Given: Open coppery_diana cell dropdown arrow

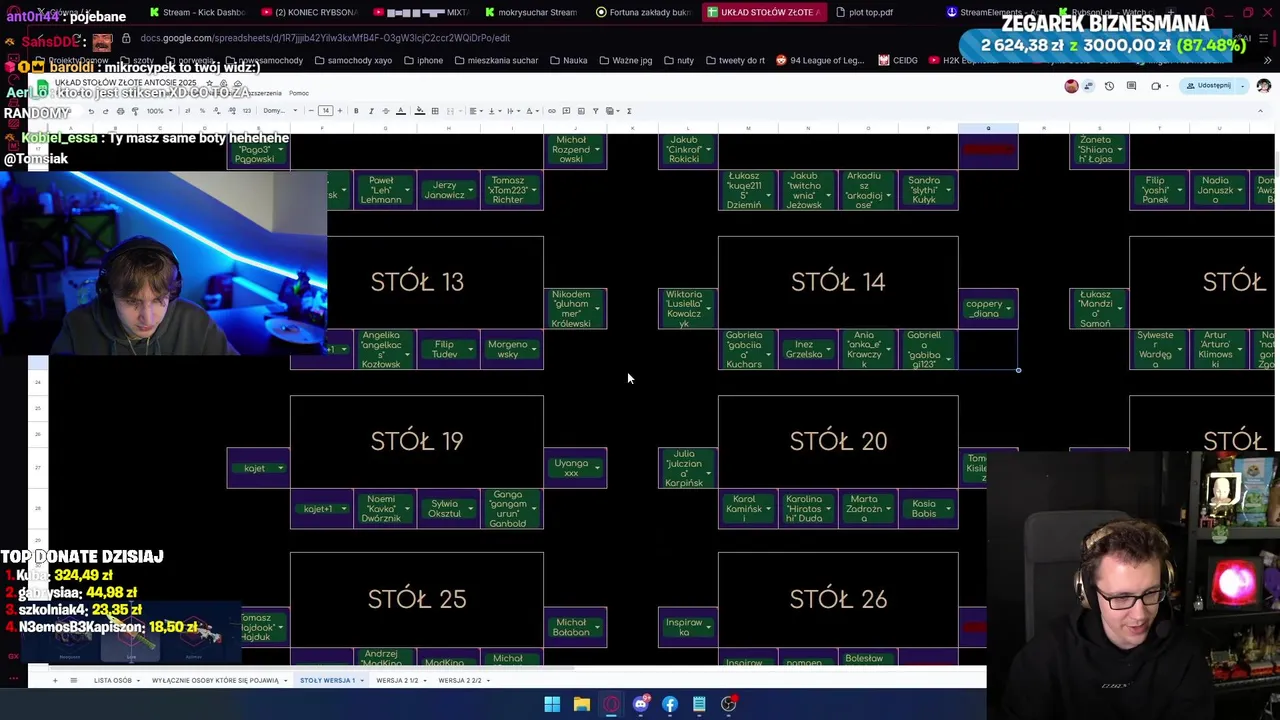Looking at the screenshot, I should [1009, 309].
